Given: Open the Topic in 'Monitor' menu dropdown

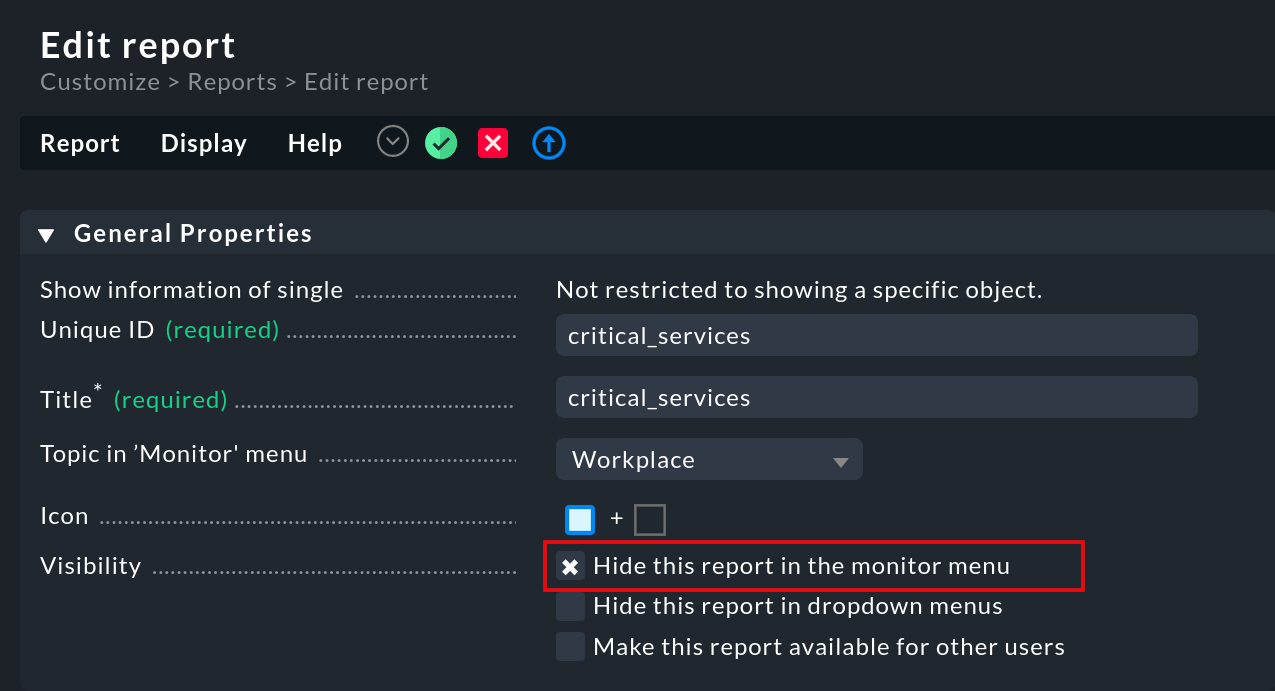Looking at the screenshot, I should (709, 459).
